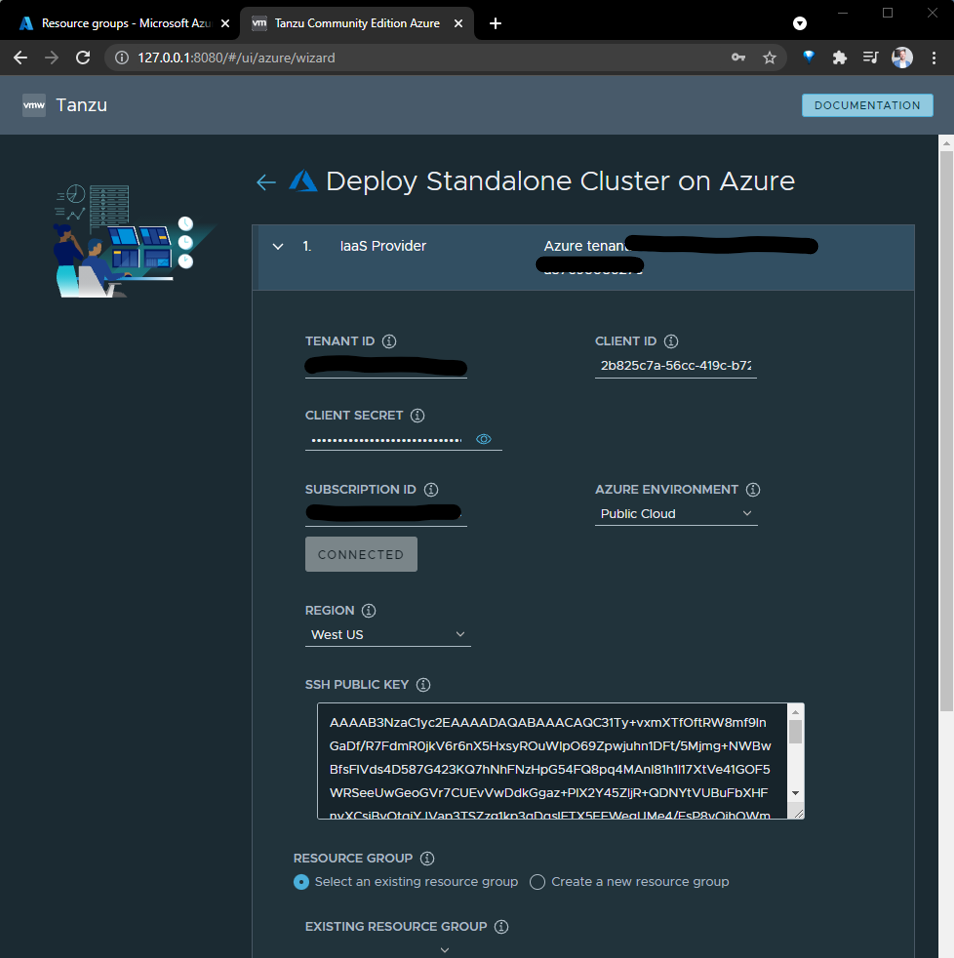Image resolution: width=954 pixels, height=958 pixels.
Task: Open the Chrome profile avatar
Action: point(902,58)
